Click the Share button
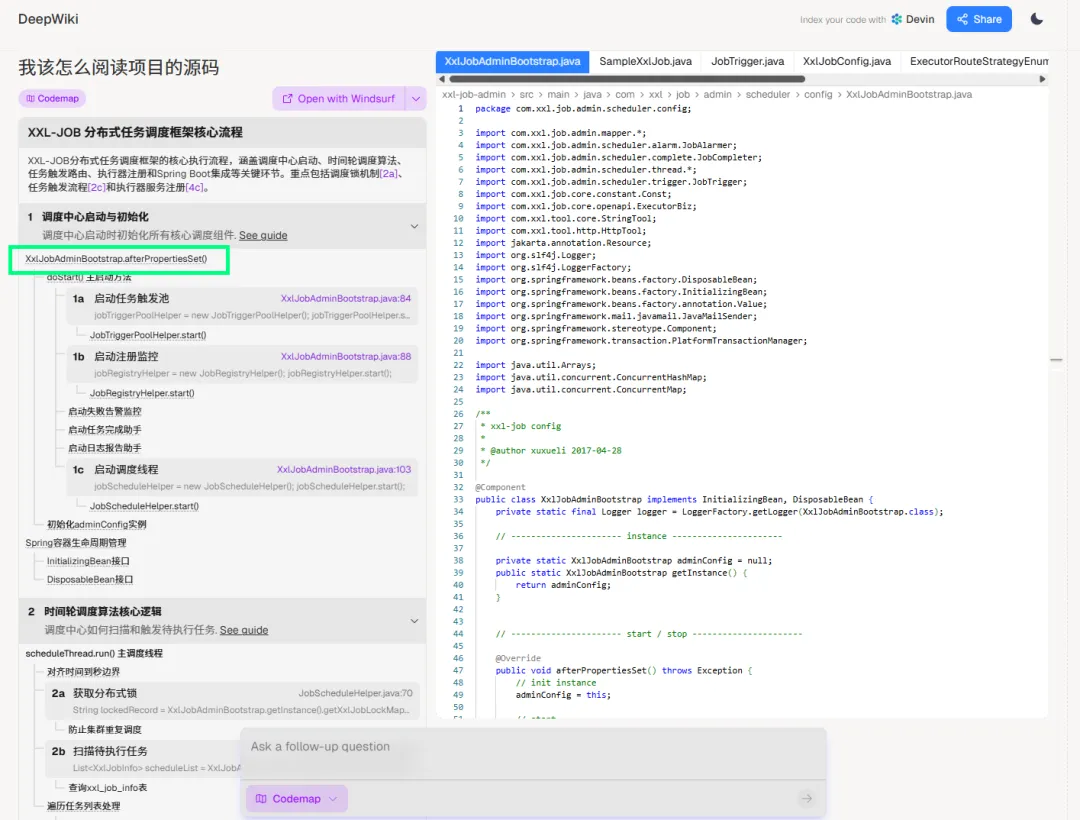This screenshot has width=1080, height=820. coord(979,19)
